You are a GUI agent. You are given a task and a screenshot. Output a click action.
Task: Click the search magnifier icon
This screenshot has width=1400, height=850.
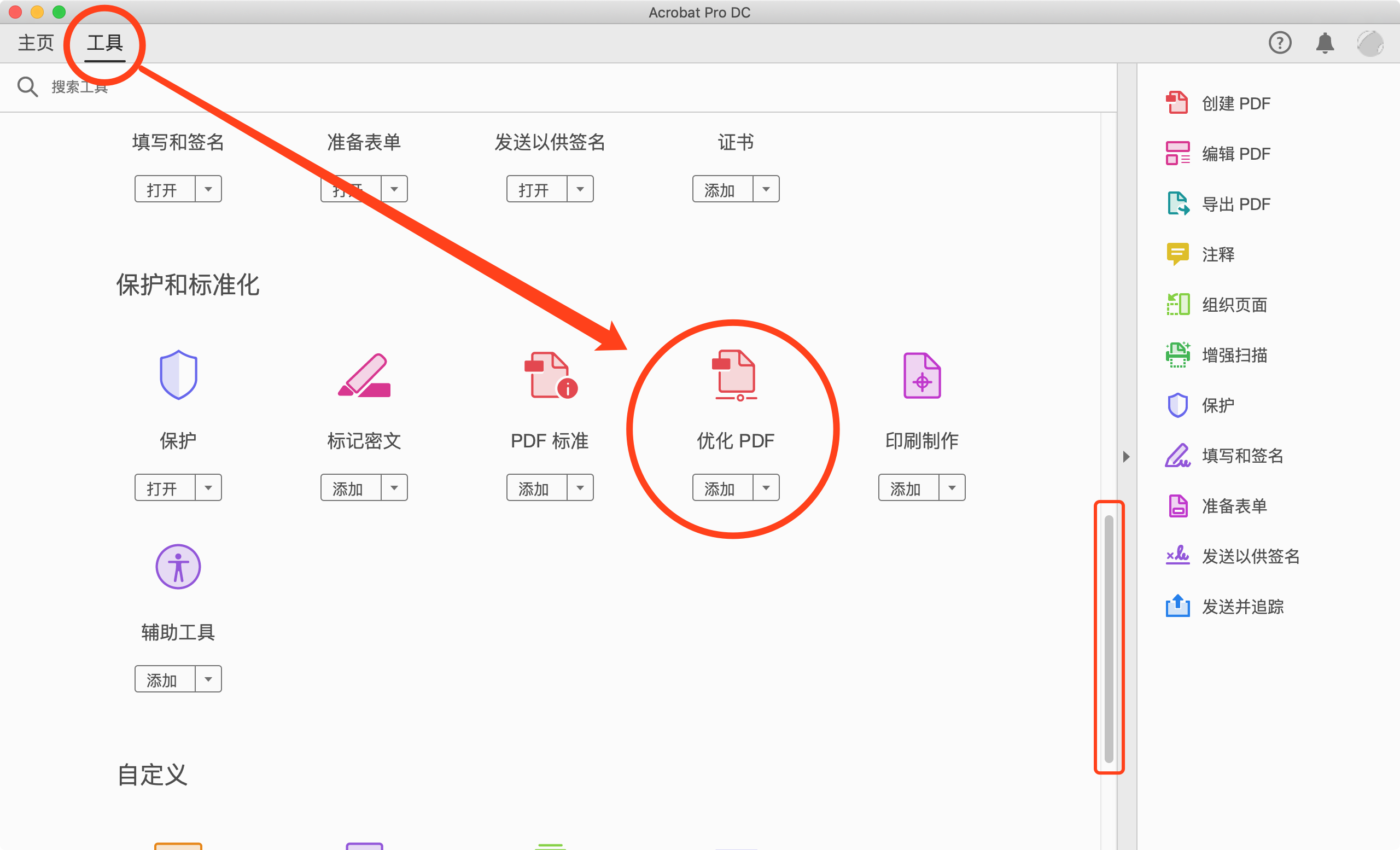point(27,87)
